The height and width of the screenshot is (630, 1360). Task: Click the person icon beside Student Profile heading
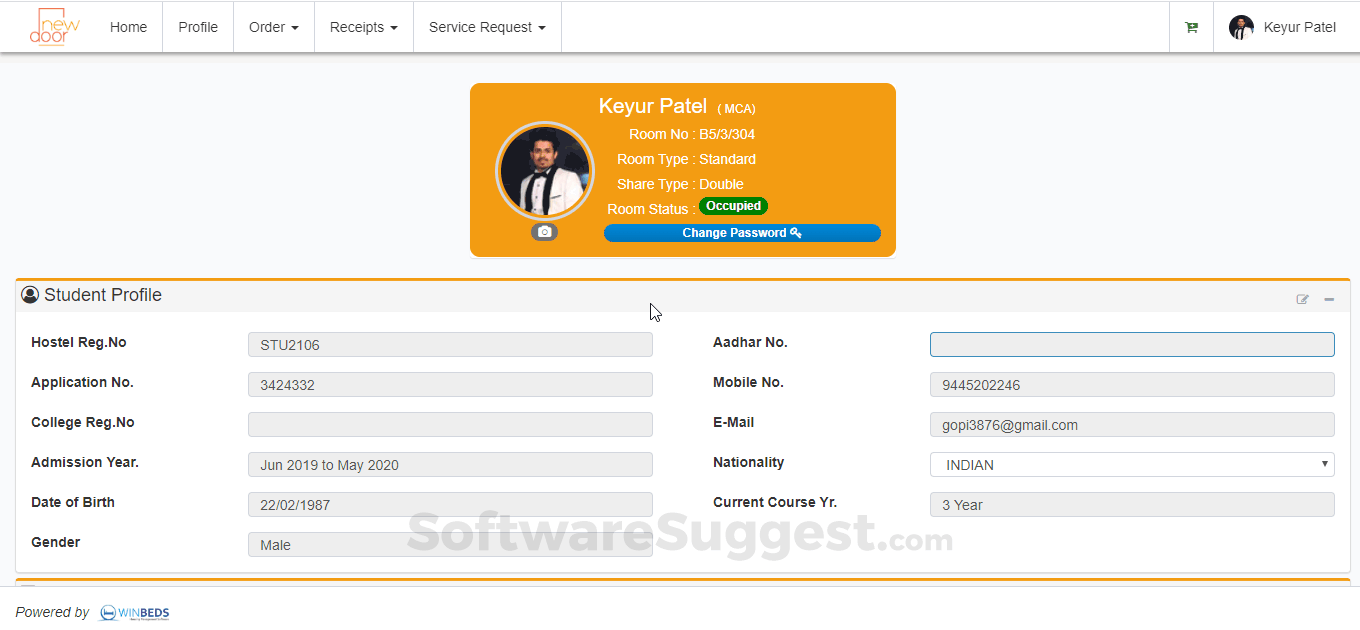click(29, 294)
